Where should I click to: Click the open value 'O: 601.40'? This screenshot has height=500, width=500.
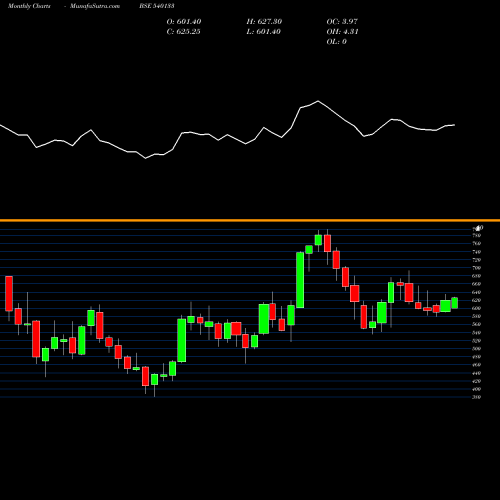tap(184, 22)
